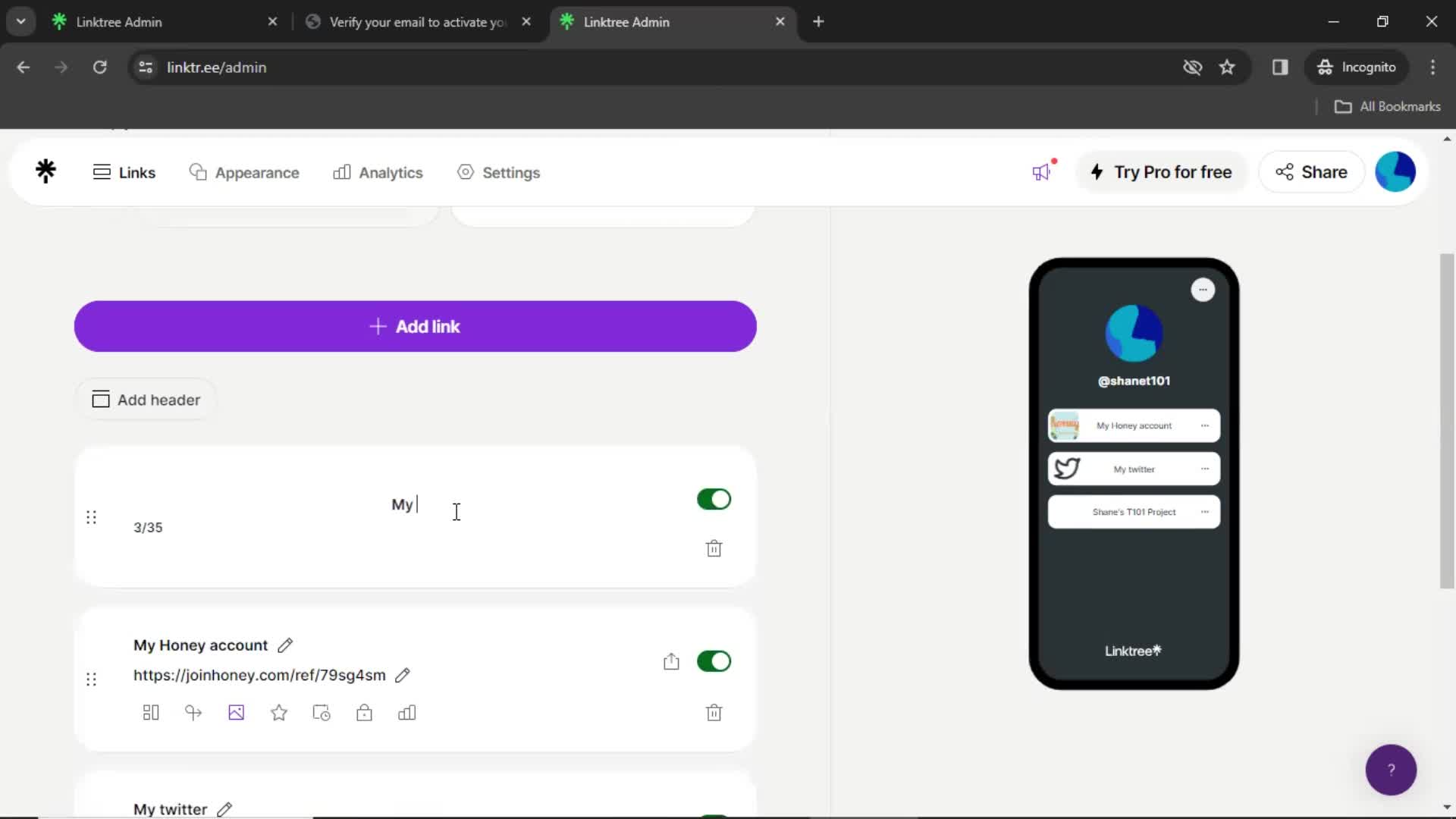Click Try Pro for free button
Viewport: 1456px width, 819px height.
tap(1162, 172)
